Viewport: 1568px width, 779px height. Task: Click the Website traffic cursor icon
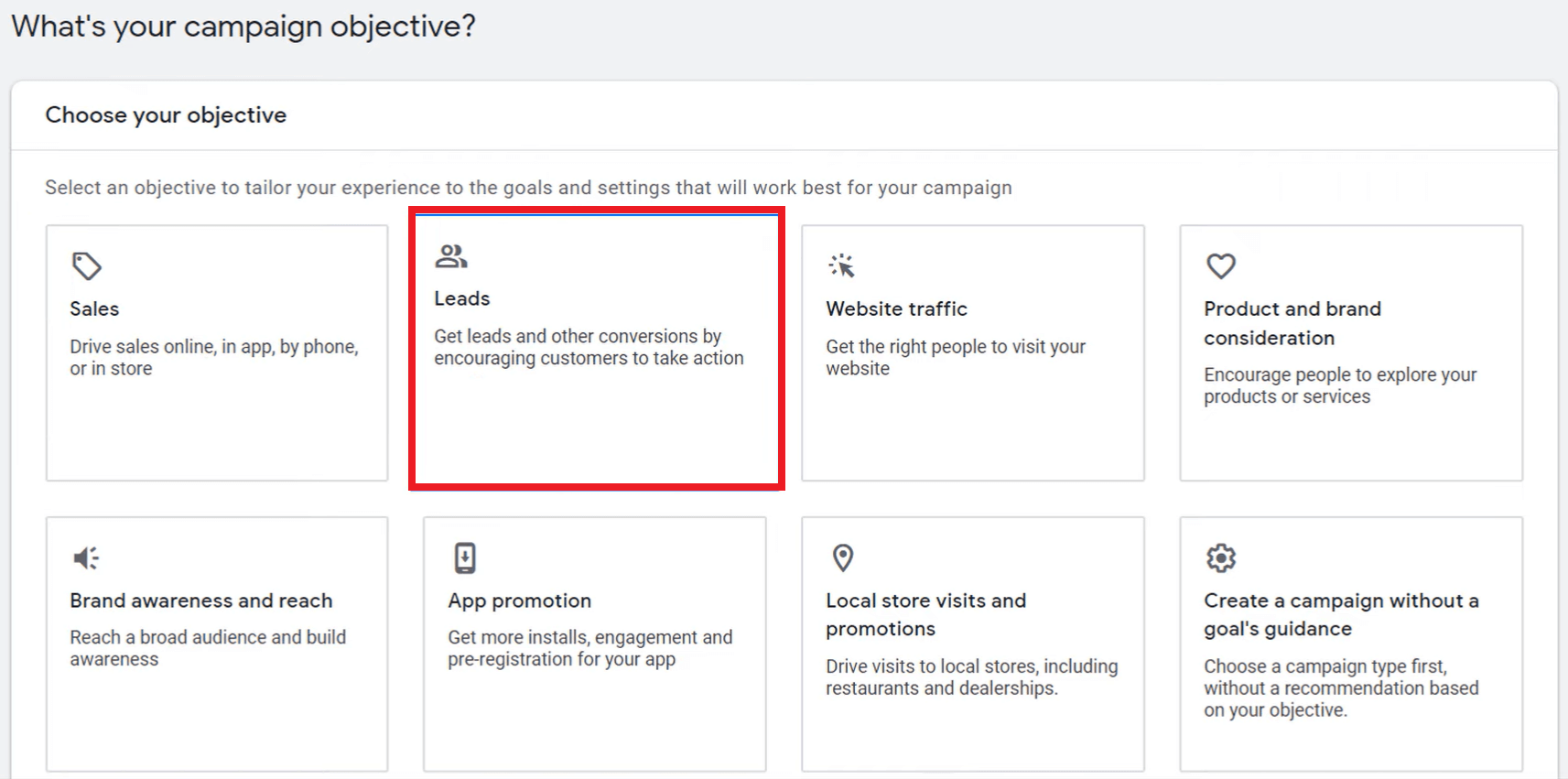[841, 265]
